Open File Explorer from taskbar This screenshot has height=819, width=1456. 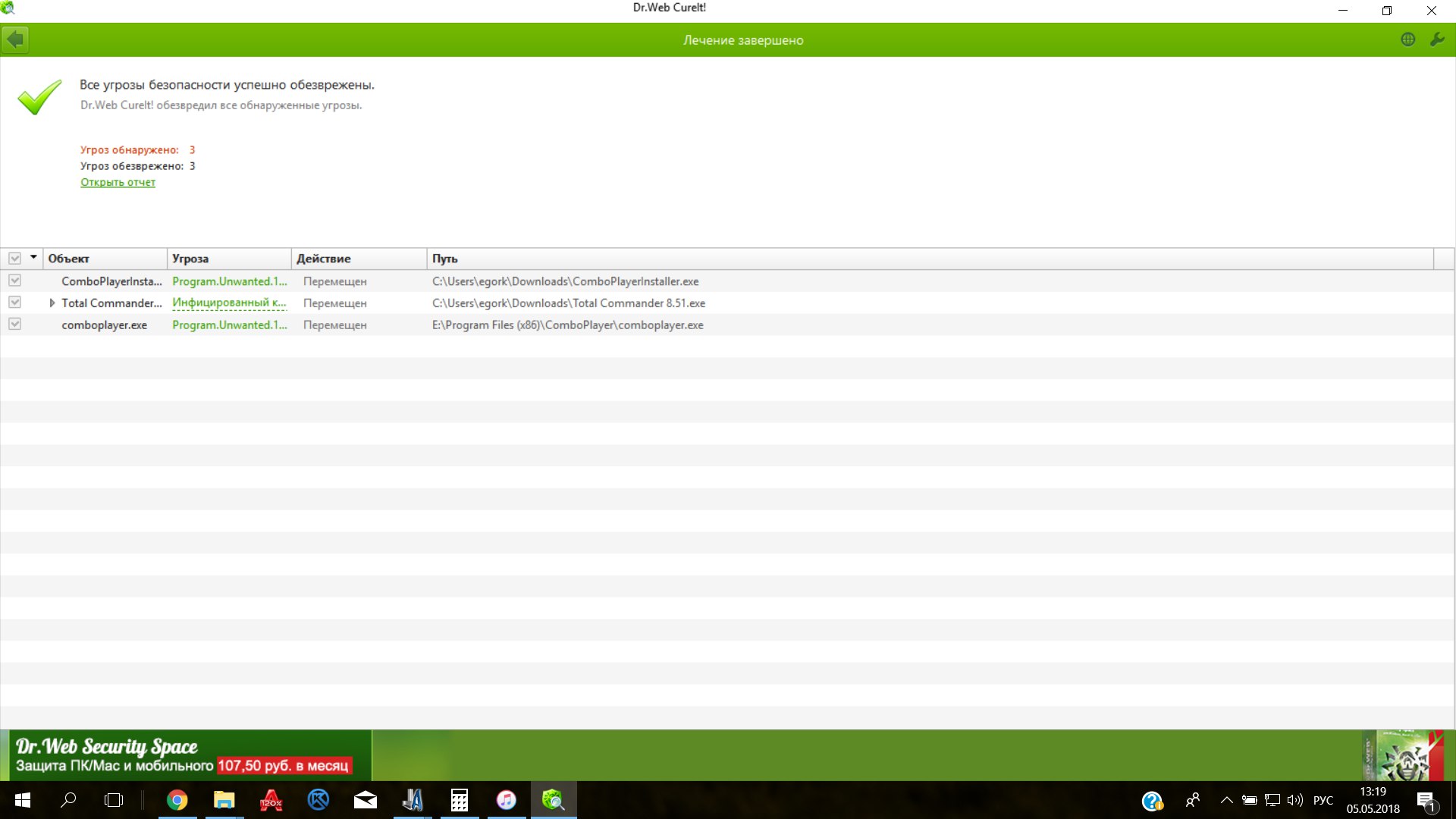tap(224, 800)
